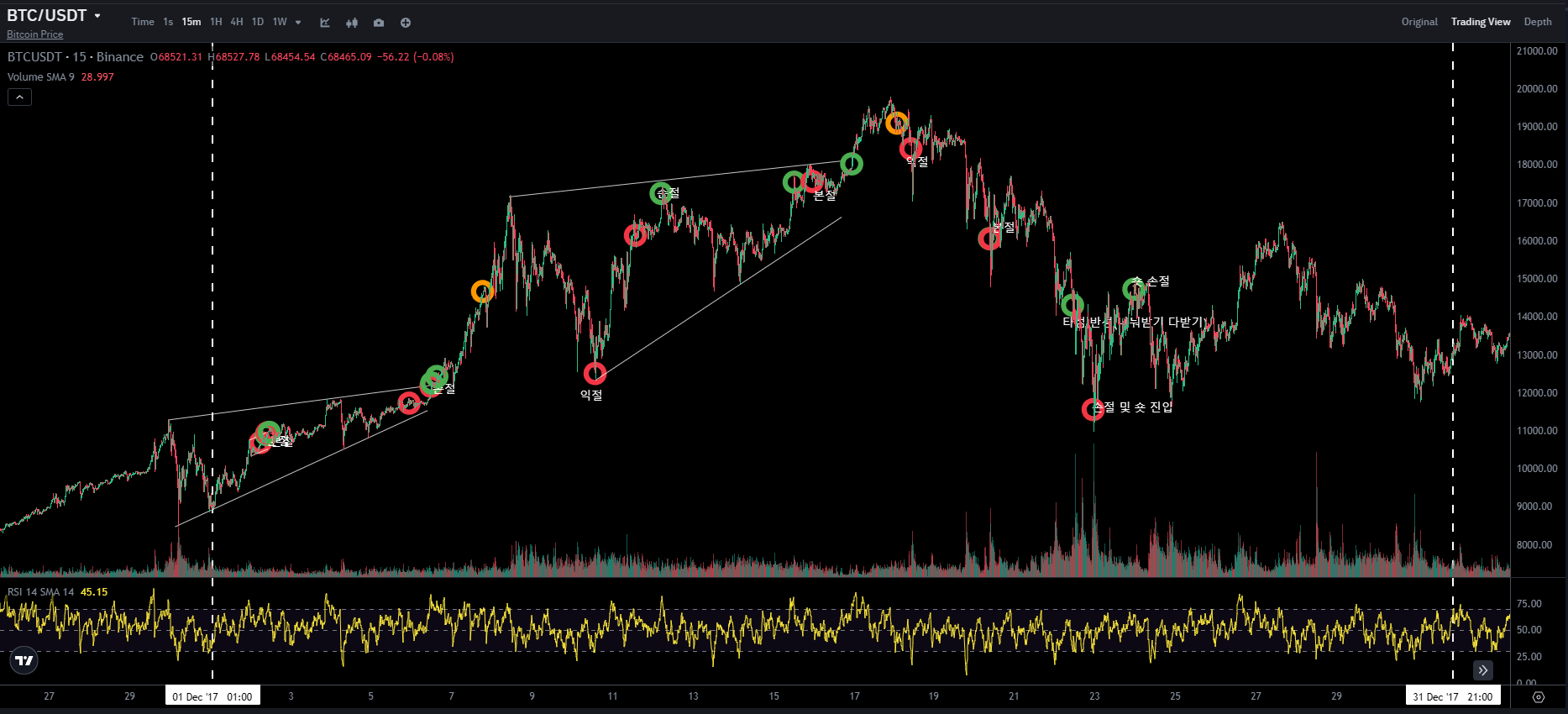
Task: Click the date axis label 23
Action: click(x=1094, y=696)
